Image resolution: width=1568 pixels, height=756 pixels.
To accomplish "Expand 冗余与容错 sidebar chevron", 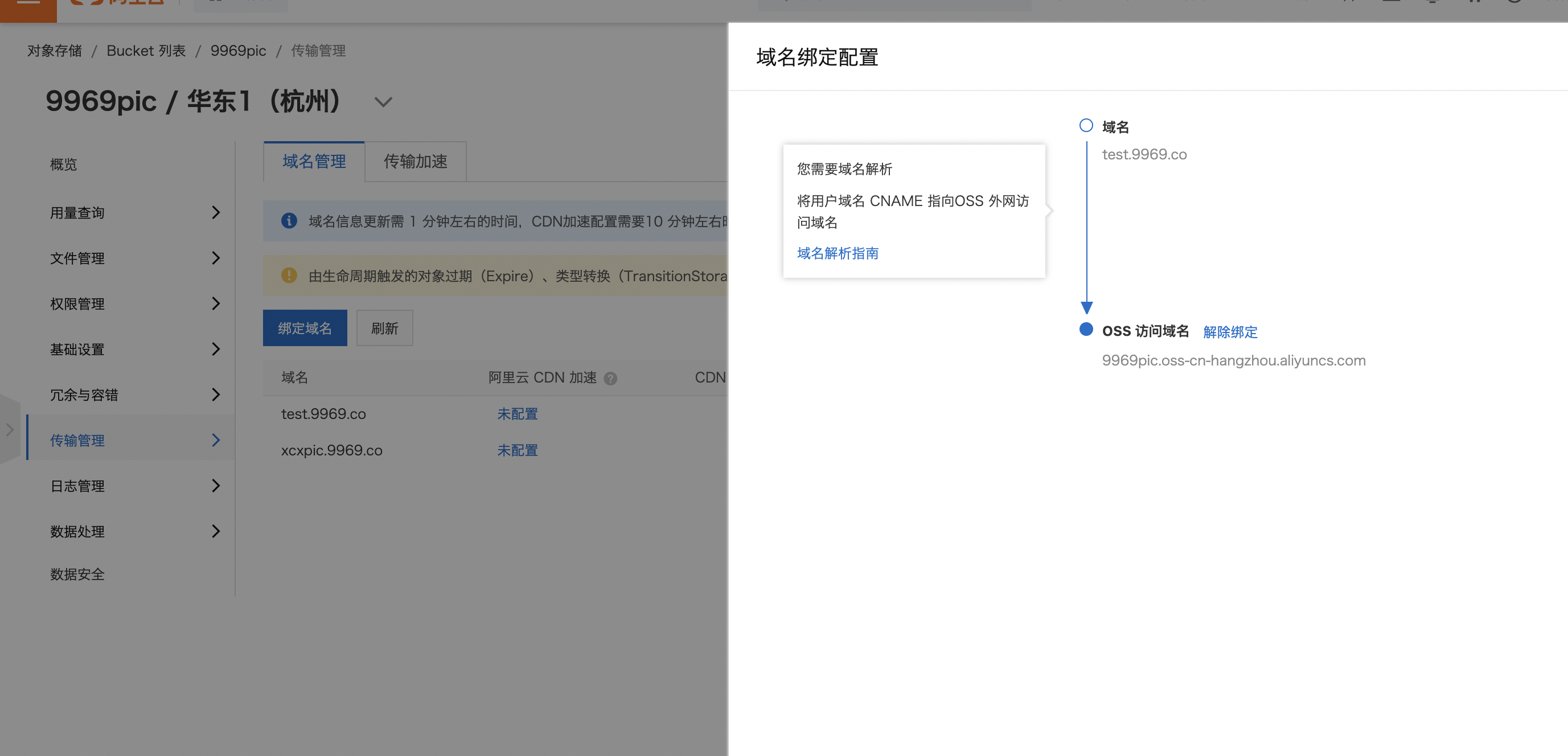I will pos(215,395).
